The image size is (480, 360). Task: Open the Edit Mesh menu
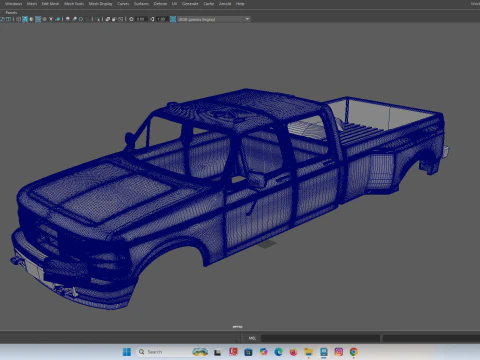50,4
